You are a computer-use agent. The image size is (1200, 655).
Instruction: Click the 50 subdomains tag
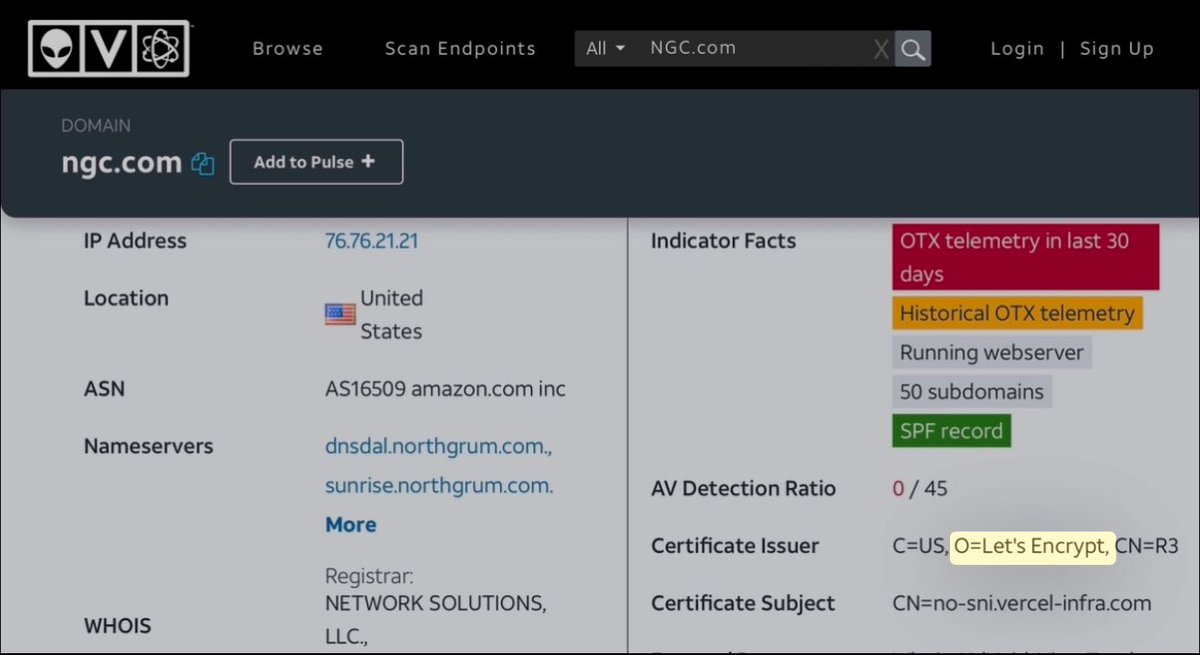click(x=971, y=392)
